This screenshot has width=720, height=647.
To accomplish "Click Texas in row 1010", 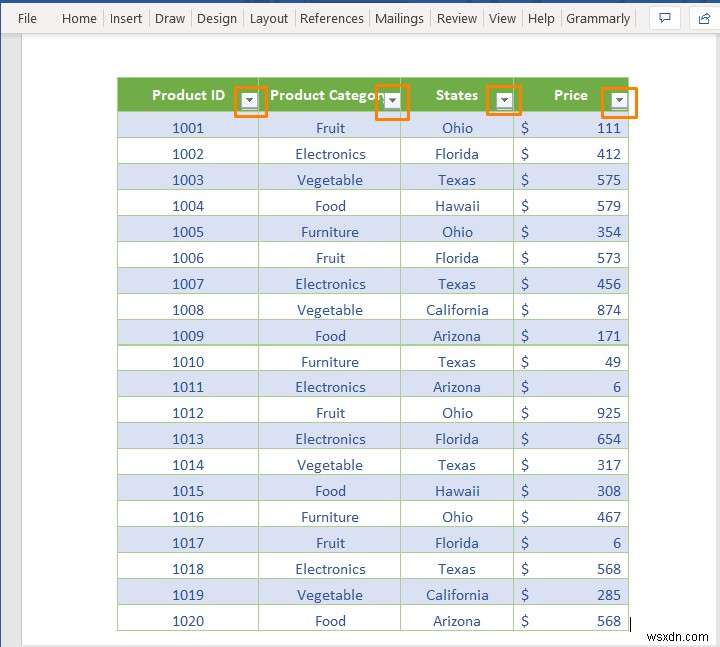I will click(x=457, y=362).
